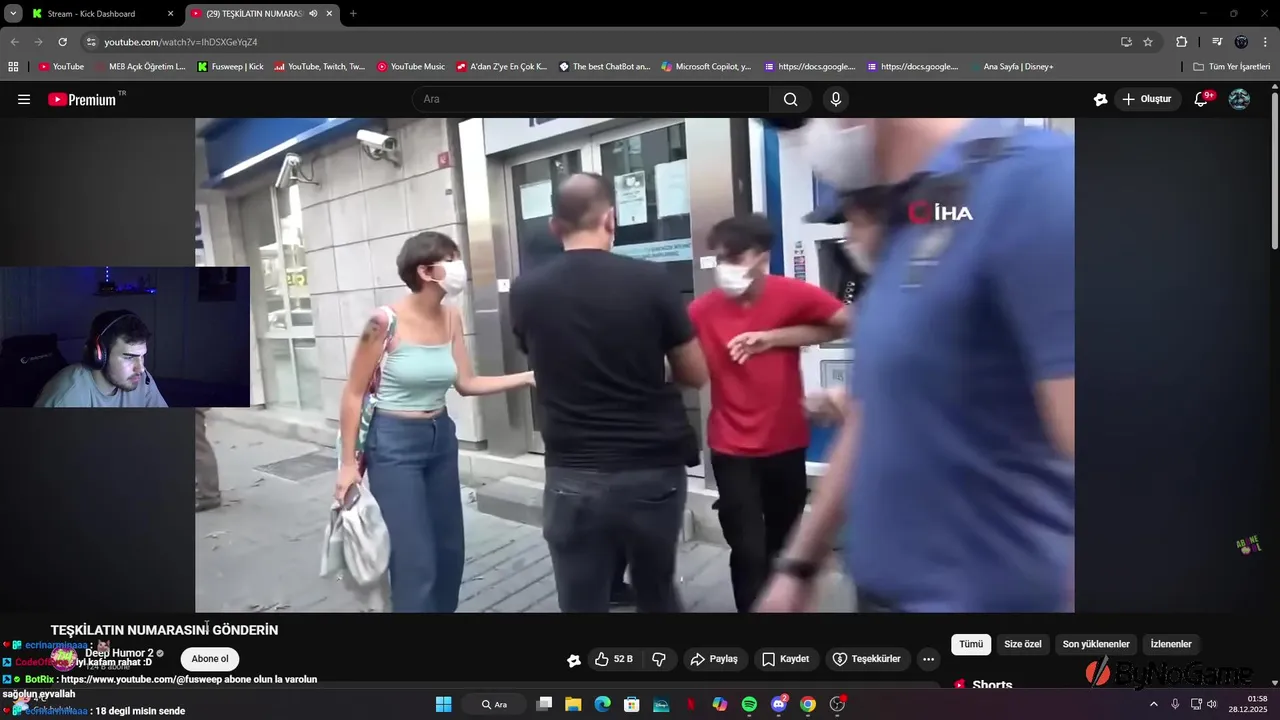The image size is (1280, 720).
Task: Select the Son yüklenenler filter chip
Action: click(x=1096, y=644)
